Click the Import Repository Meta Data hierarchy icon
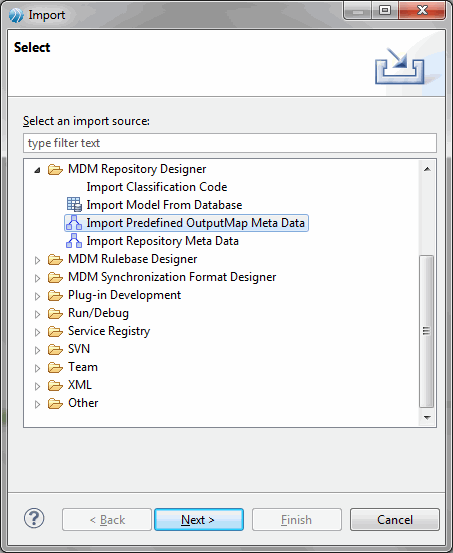Screen dimensions: 453x553 click(74, 241)
